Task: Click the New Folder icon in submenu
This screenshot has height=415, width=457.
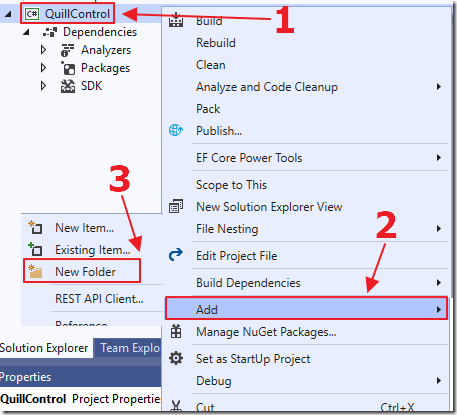Action: pos(35,271)
